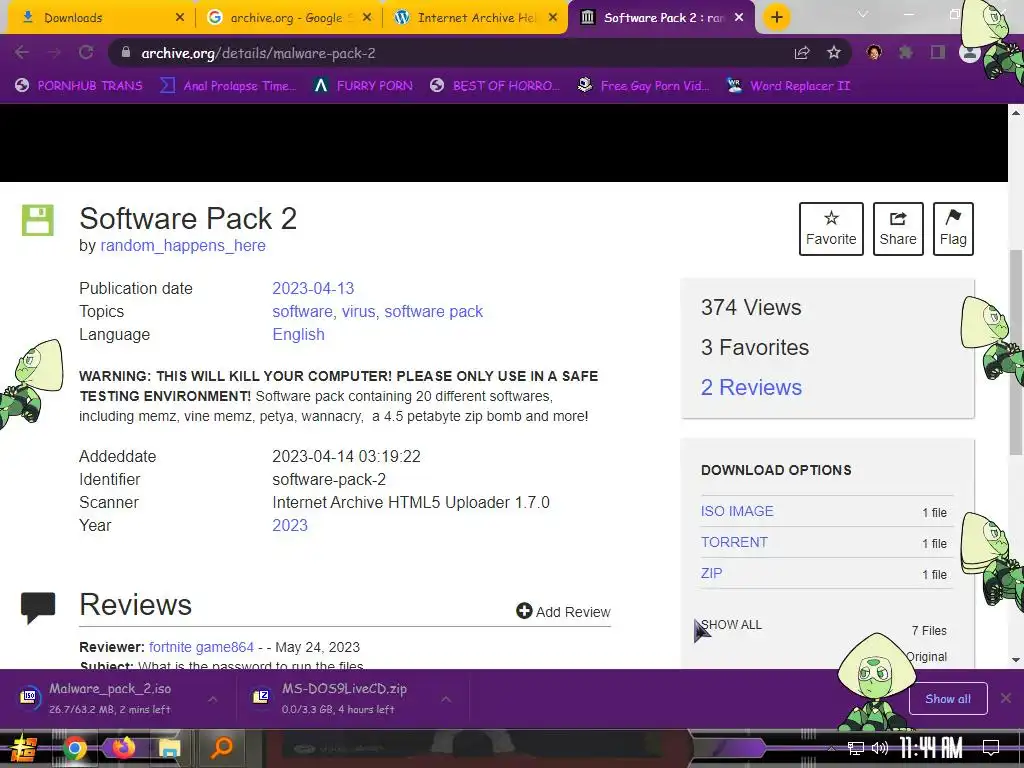The image size is (1024, 768).
Task: Click the English language link
Action: coord(298,334)
